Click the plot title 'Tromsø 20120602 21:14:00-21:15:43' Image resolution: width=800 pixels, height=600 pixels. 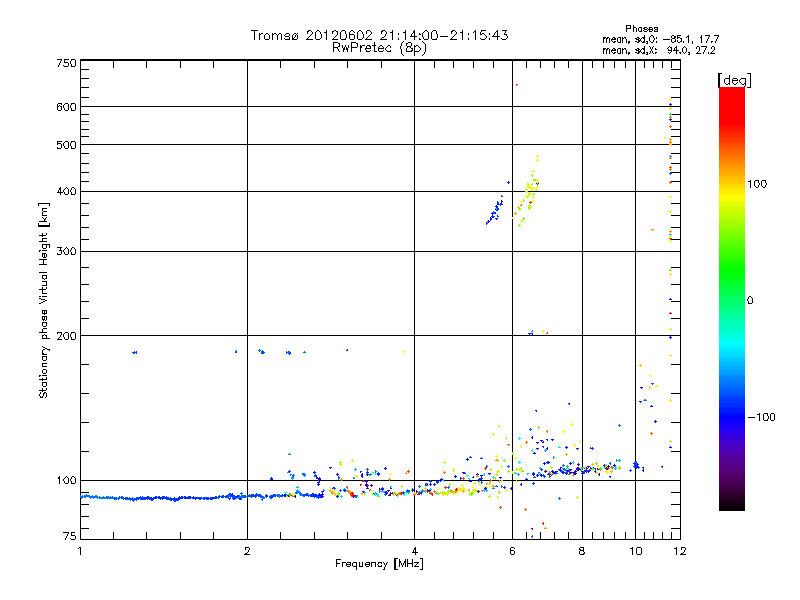tap(379, 35)
